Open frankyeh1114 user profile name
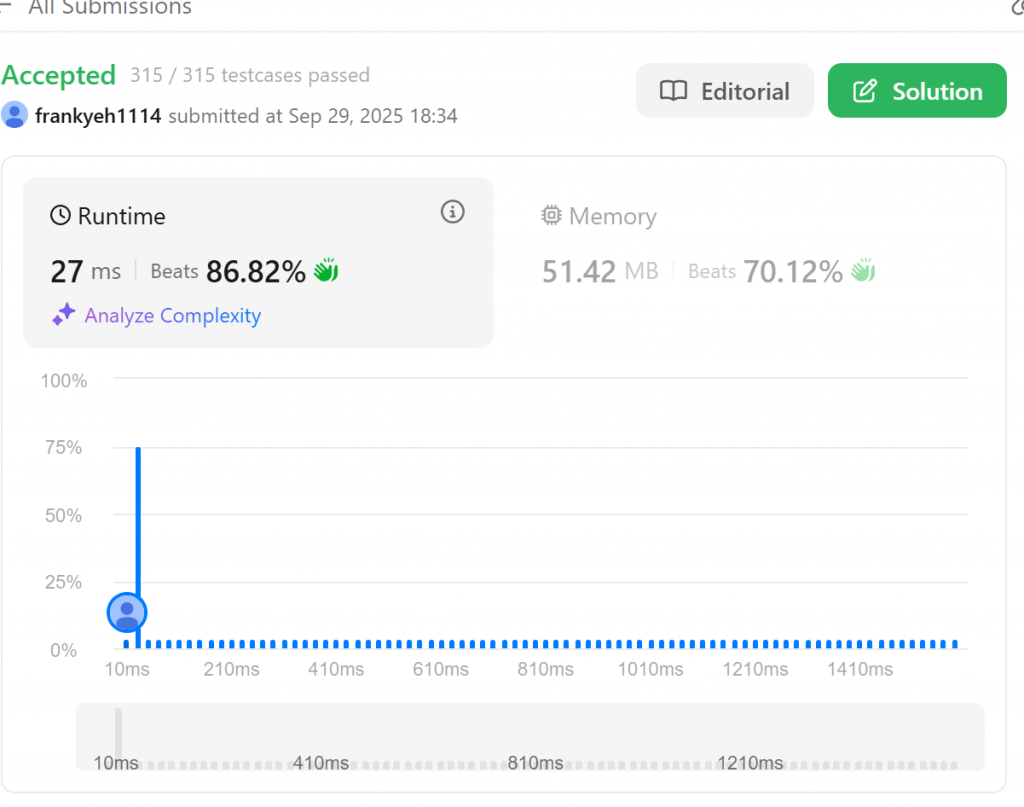Image resolution: width=1024 pixels, height=807 pixels. 98,116
